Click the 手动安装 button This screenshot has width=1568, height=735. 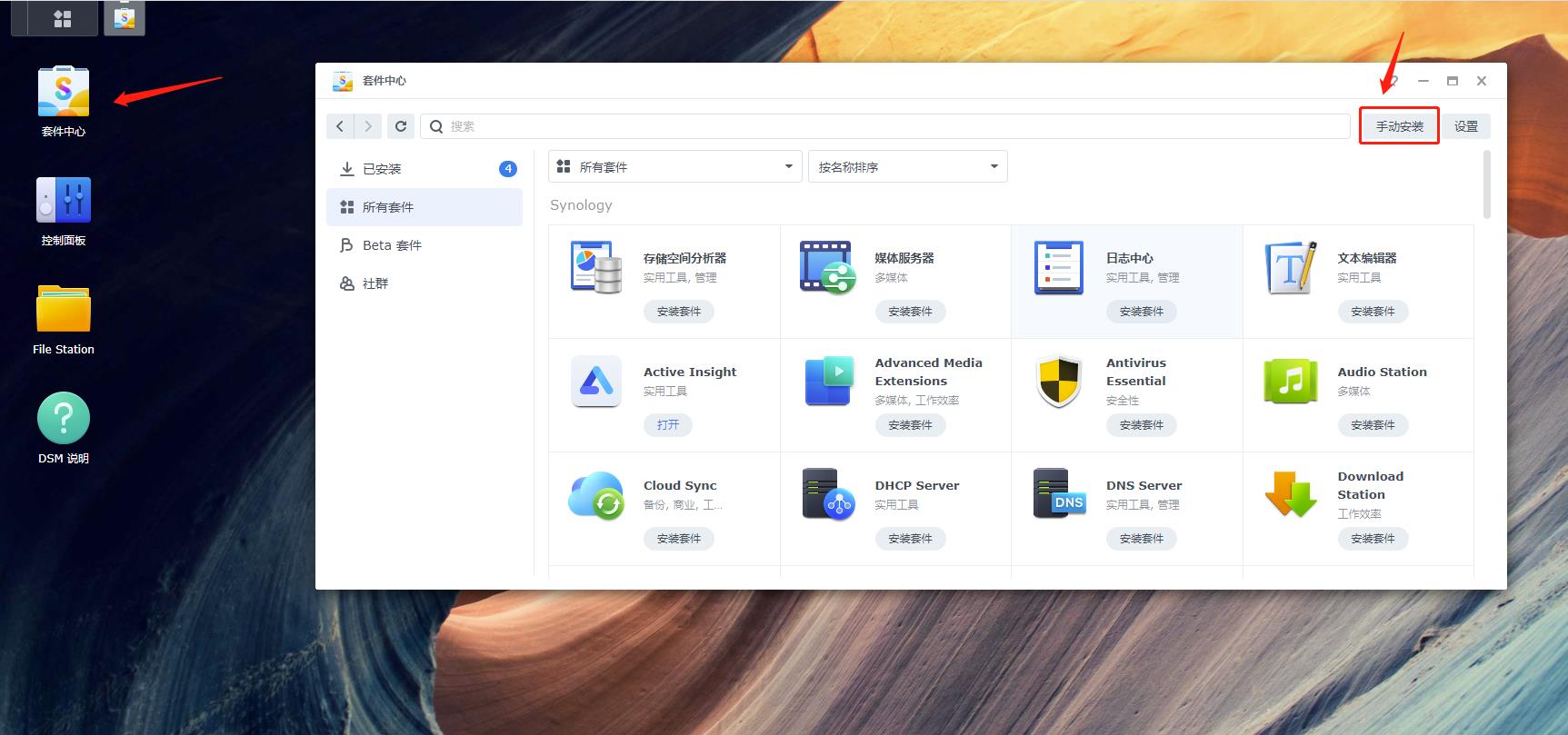(1400, 126)
